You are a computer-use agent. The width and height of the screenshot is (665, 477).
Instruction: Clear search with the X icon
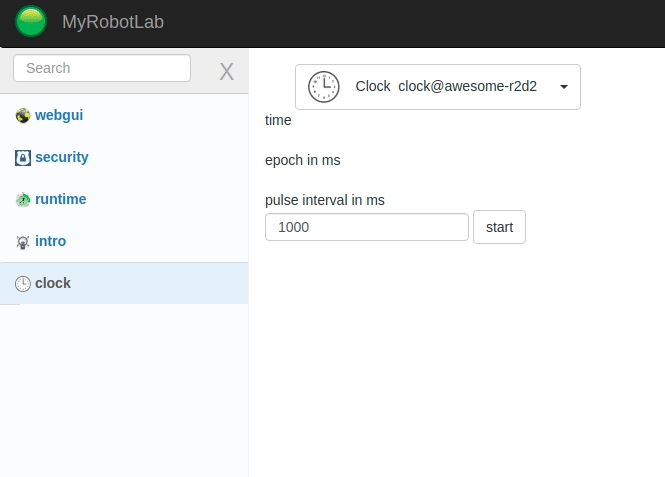226,71
